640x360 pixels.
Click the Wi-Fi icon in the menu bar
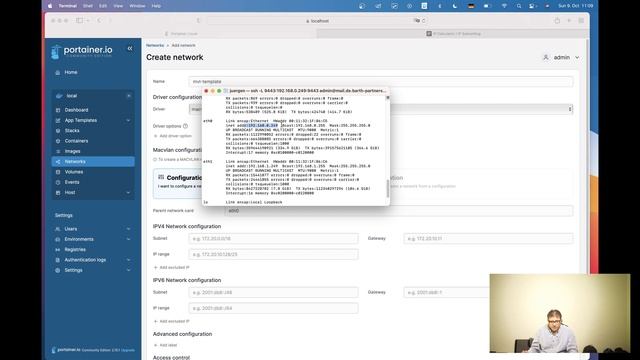point(504,6)
